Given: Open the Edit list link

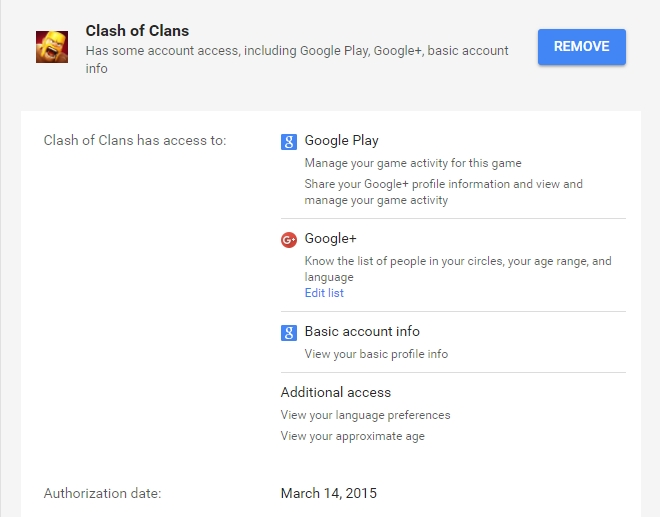Looking at the screenshot, I should (324, 293).
